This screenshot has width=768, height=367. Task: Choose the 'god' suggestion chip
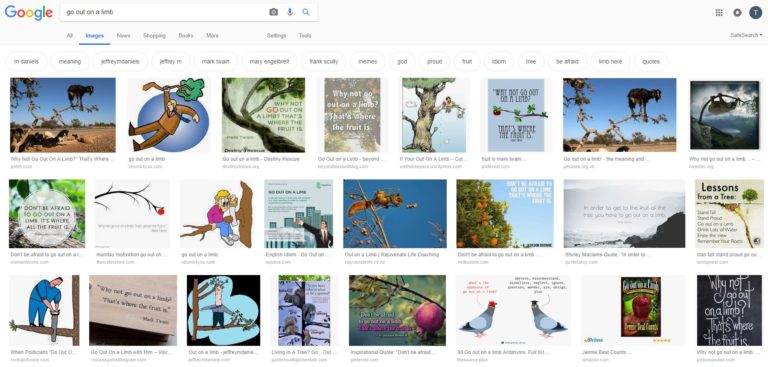click(402, 62)
